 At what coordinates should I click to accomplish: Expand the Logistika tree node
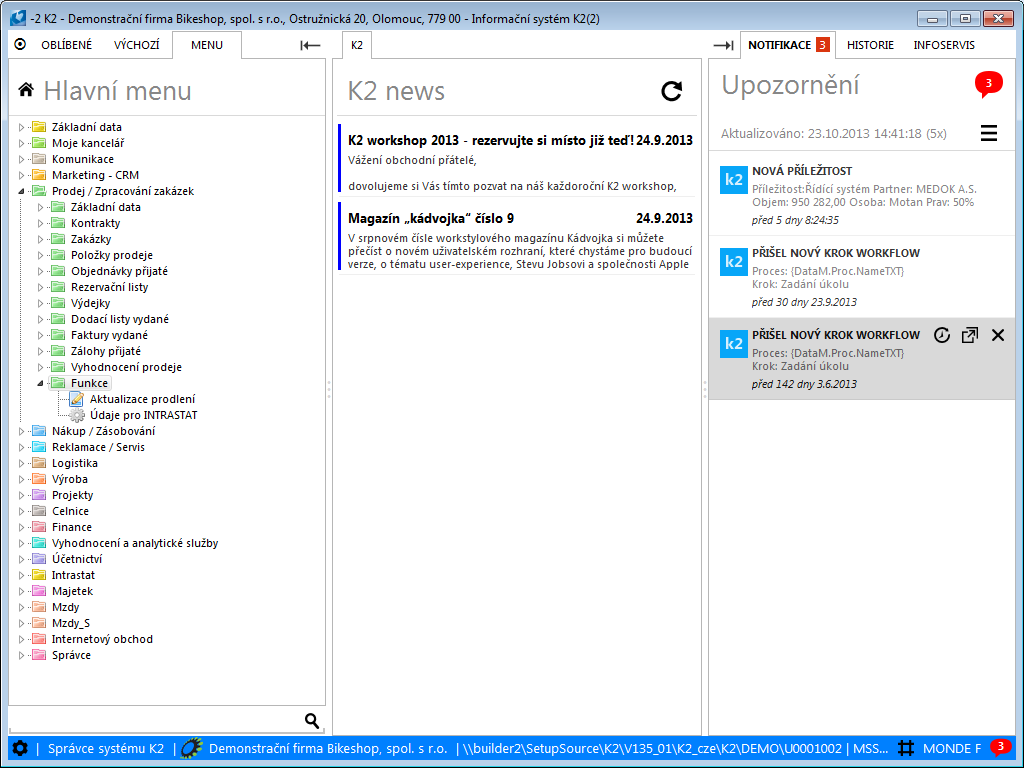[21, 463]
